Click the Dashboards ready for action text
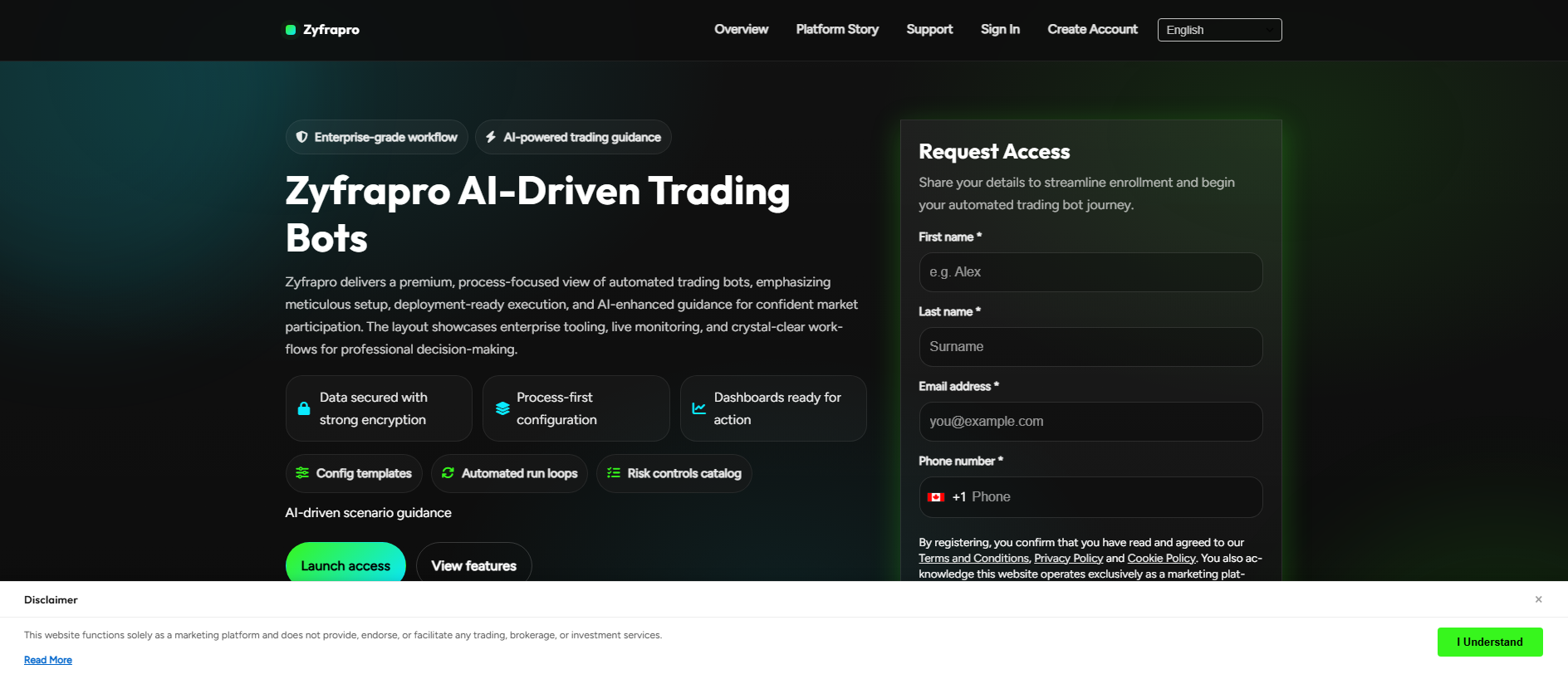 [x=777, y=408]
